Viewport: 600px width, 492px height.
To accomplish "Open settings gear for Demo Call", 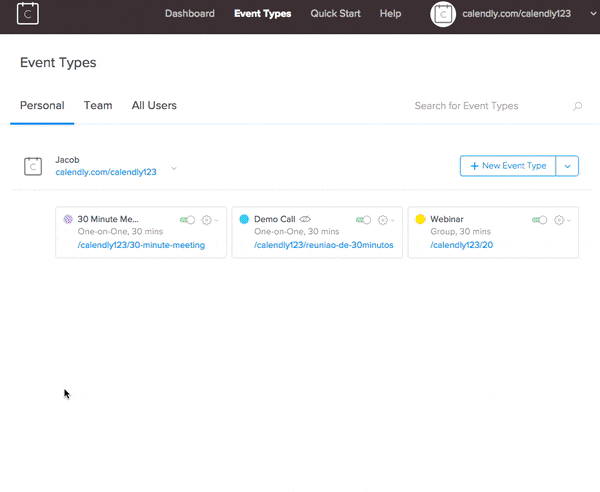I will point(383,220).
